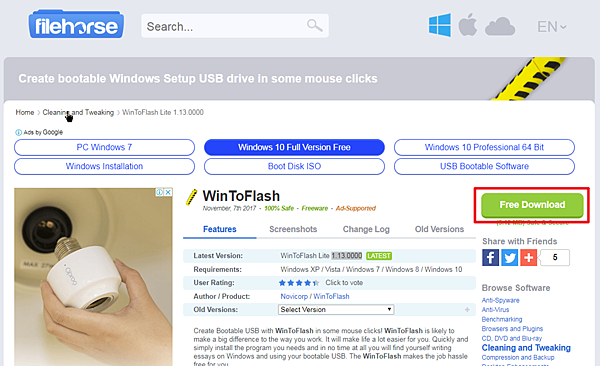The width and height of the screenshot is (600, 366).
Task: Click the WinToFlash title heading
Action: (x=241, y=196)
